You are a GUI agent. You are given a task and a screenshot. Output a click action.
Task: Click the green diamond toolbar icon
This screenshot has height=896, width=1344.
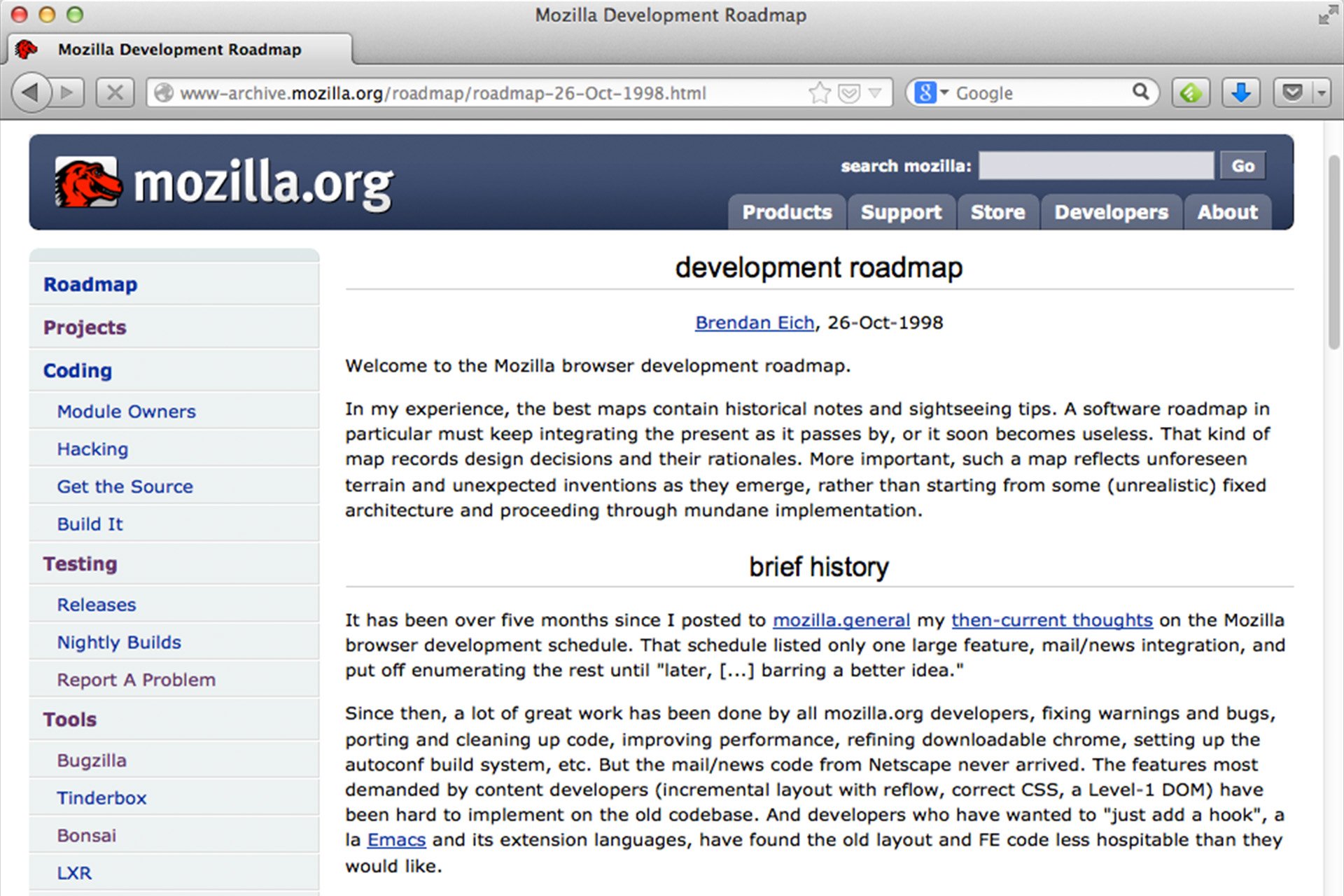1191,92
